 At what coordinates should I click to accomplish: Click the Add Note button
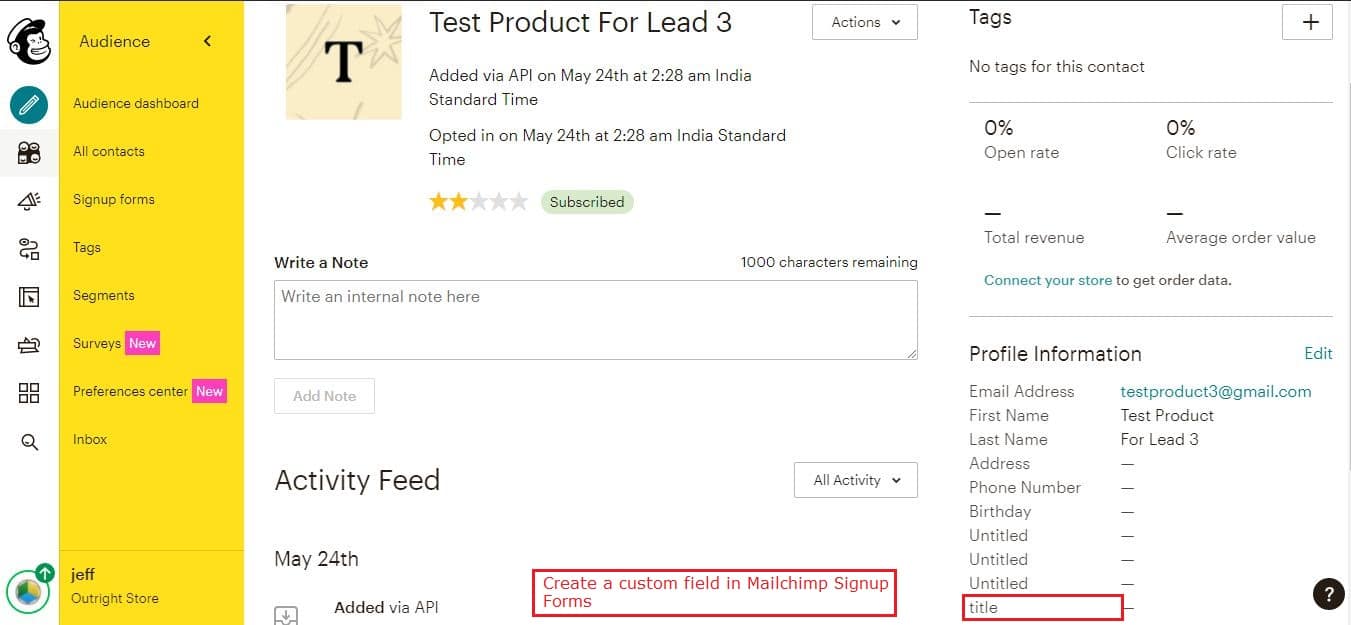[324, 396]
